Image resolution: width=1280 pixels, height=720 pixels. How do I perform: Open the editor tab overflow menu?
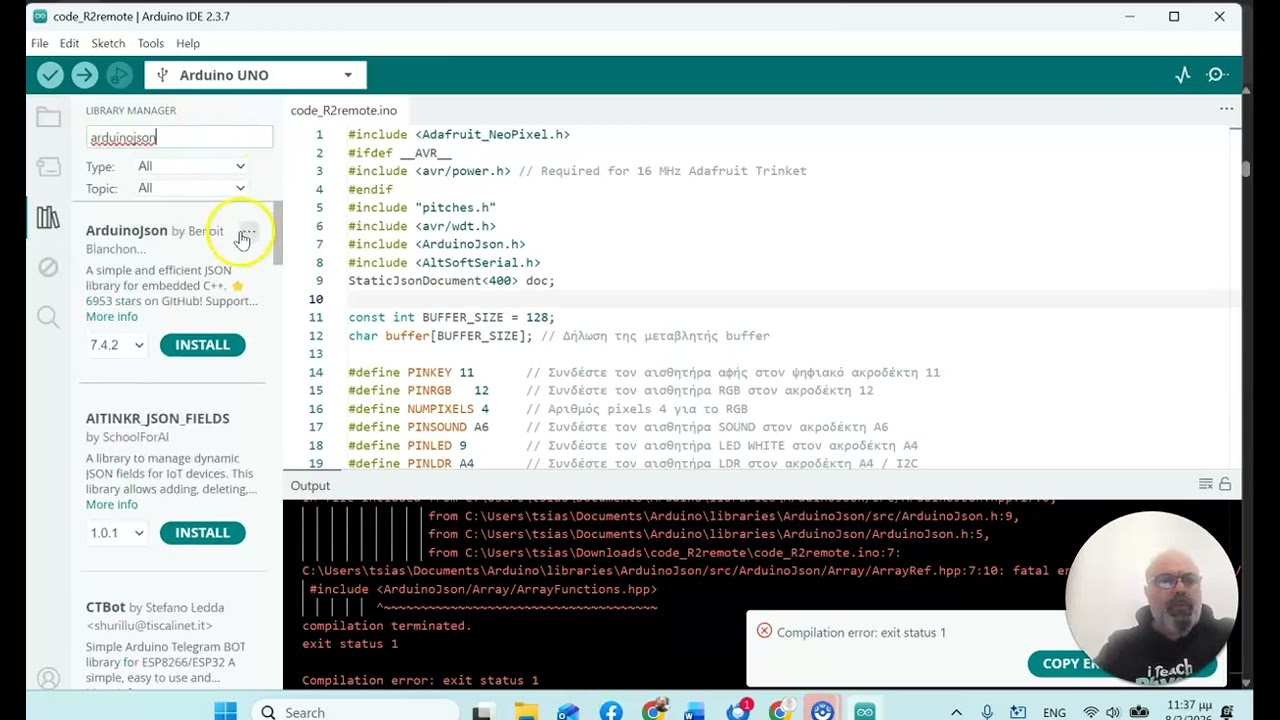1226,109
